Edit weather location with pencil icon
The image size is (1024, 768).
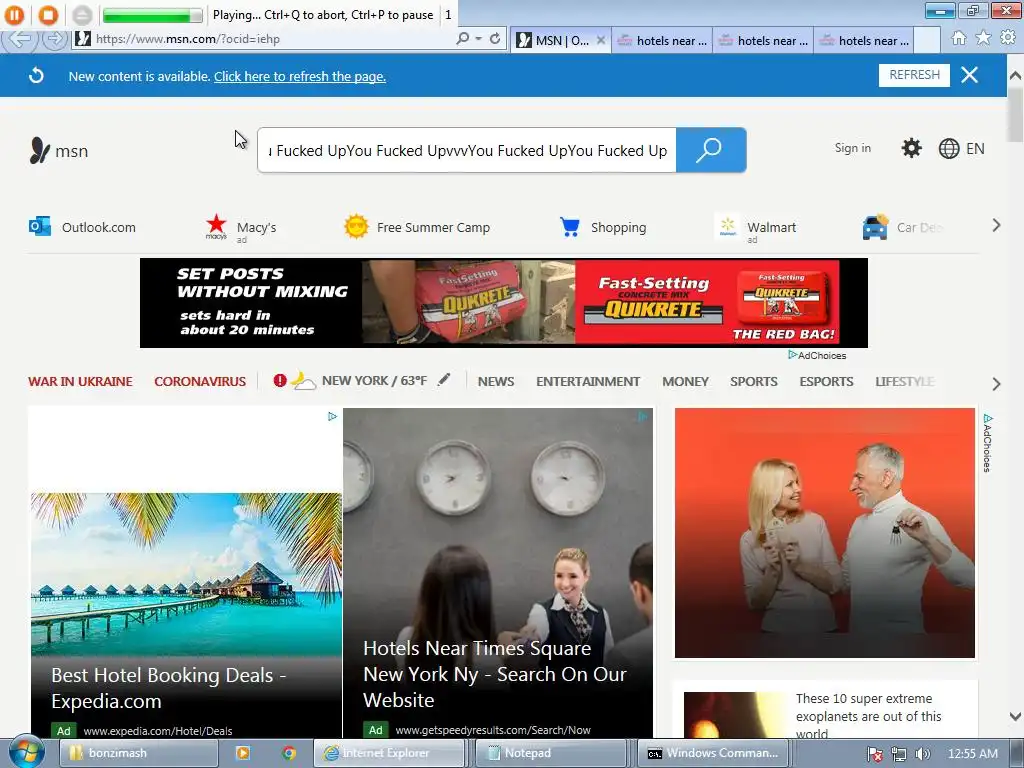coord(444,379)
